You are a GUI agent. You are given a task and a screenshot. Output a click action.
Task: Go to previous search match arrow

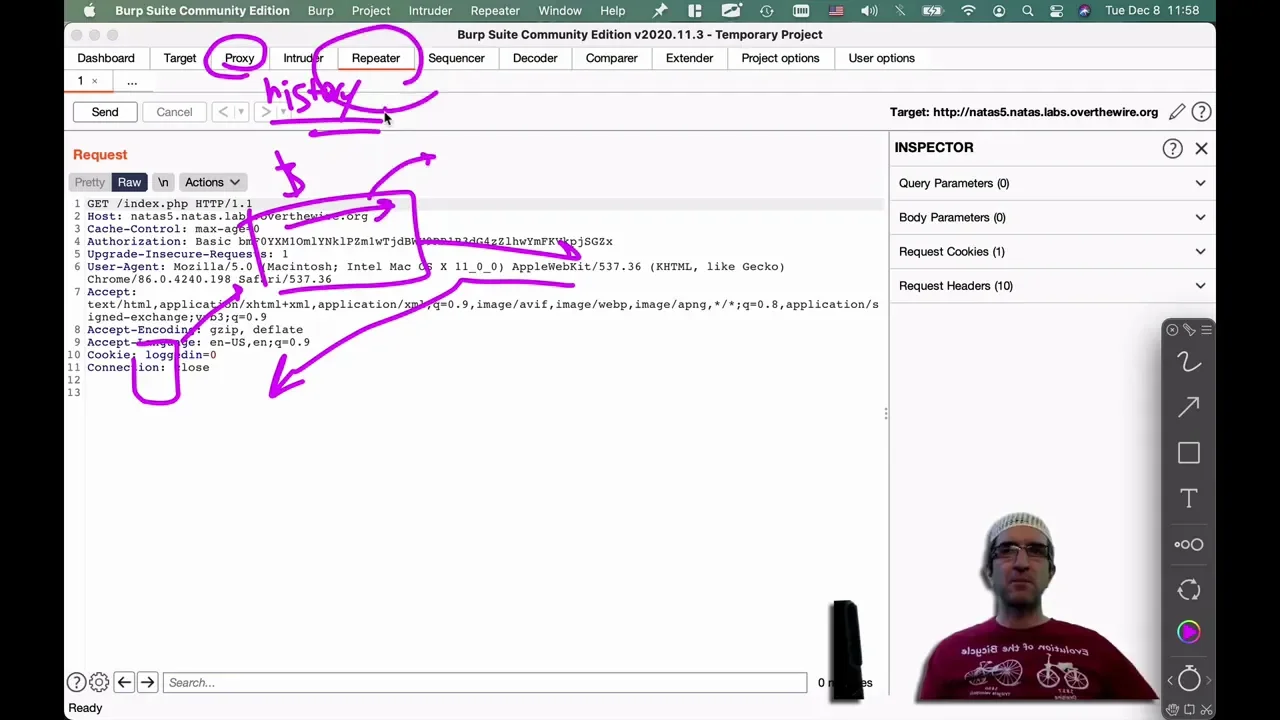click(124, 682)
